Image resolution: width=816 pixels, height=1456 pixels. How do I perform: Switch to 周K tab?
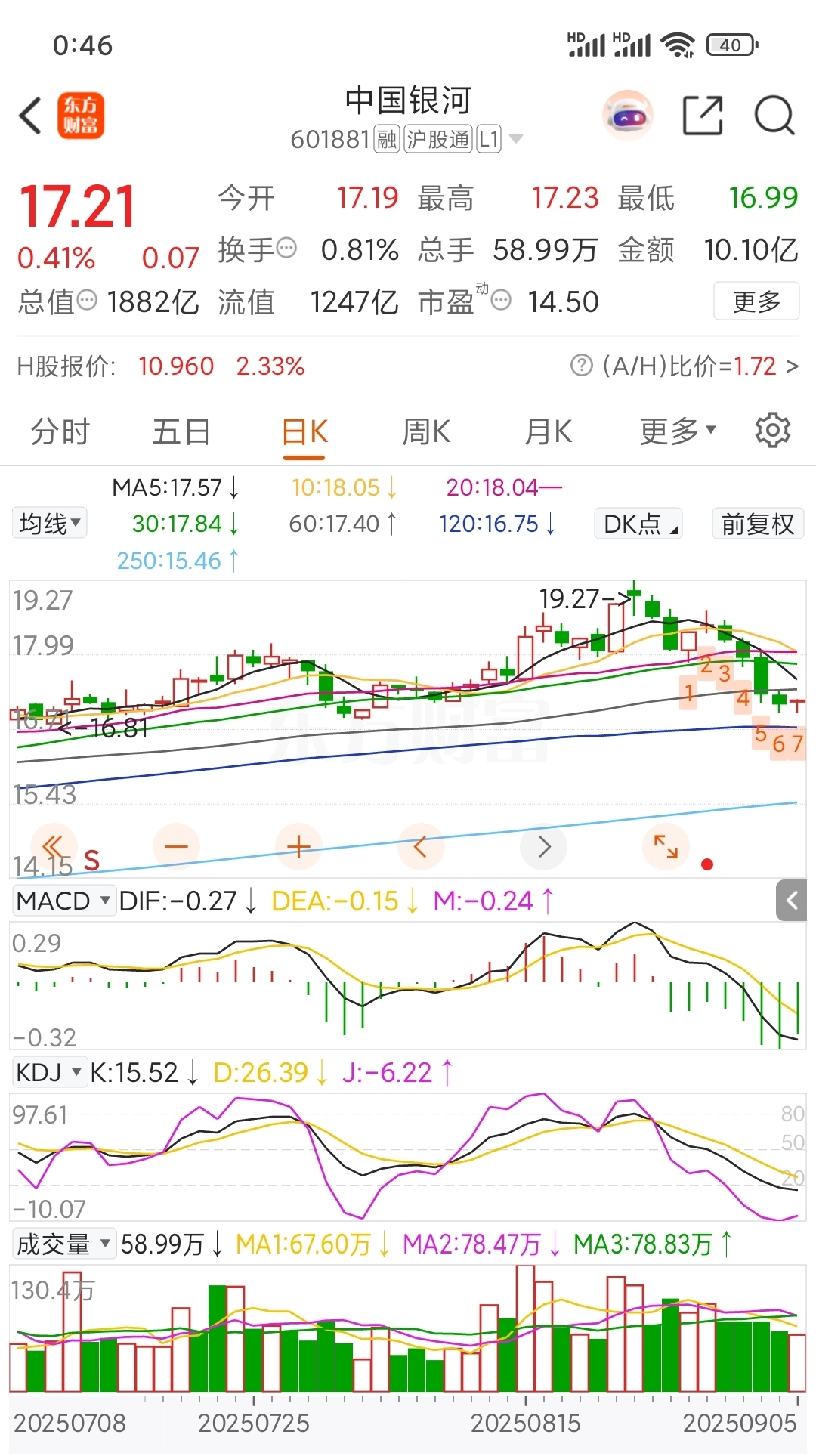click(x=426, y=431)
